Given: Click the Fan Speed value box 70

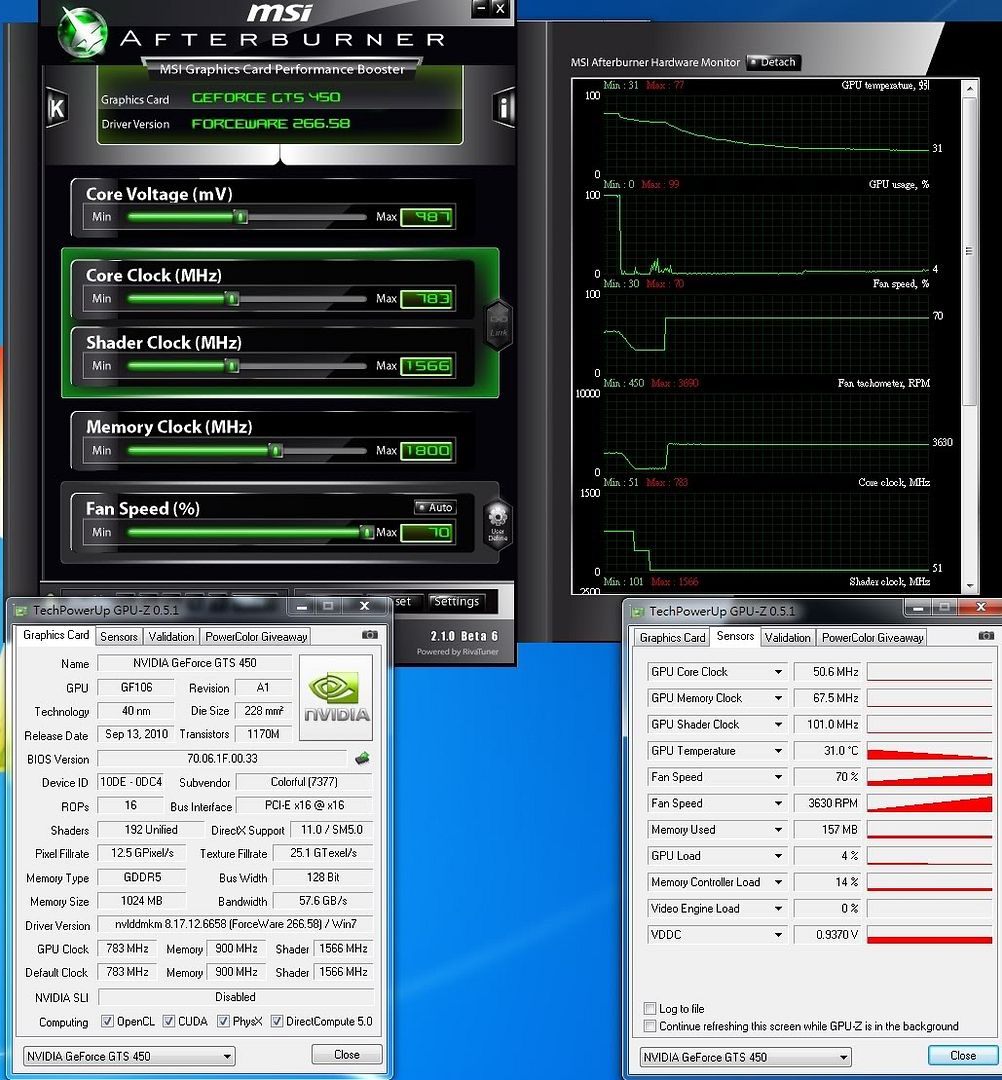Looking at the screenshot, I should [x=427, y=532].
